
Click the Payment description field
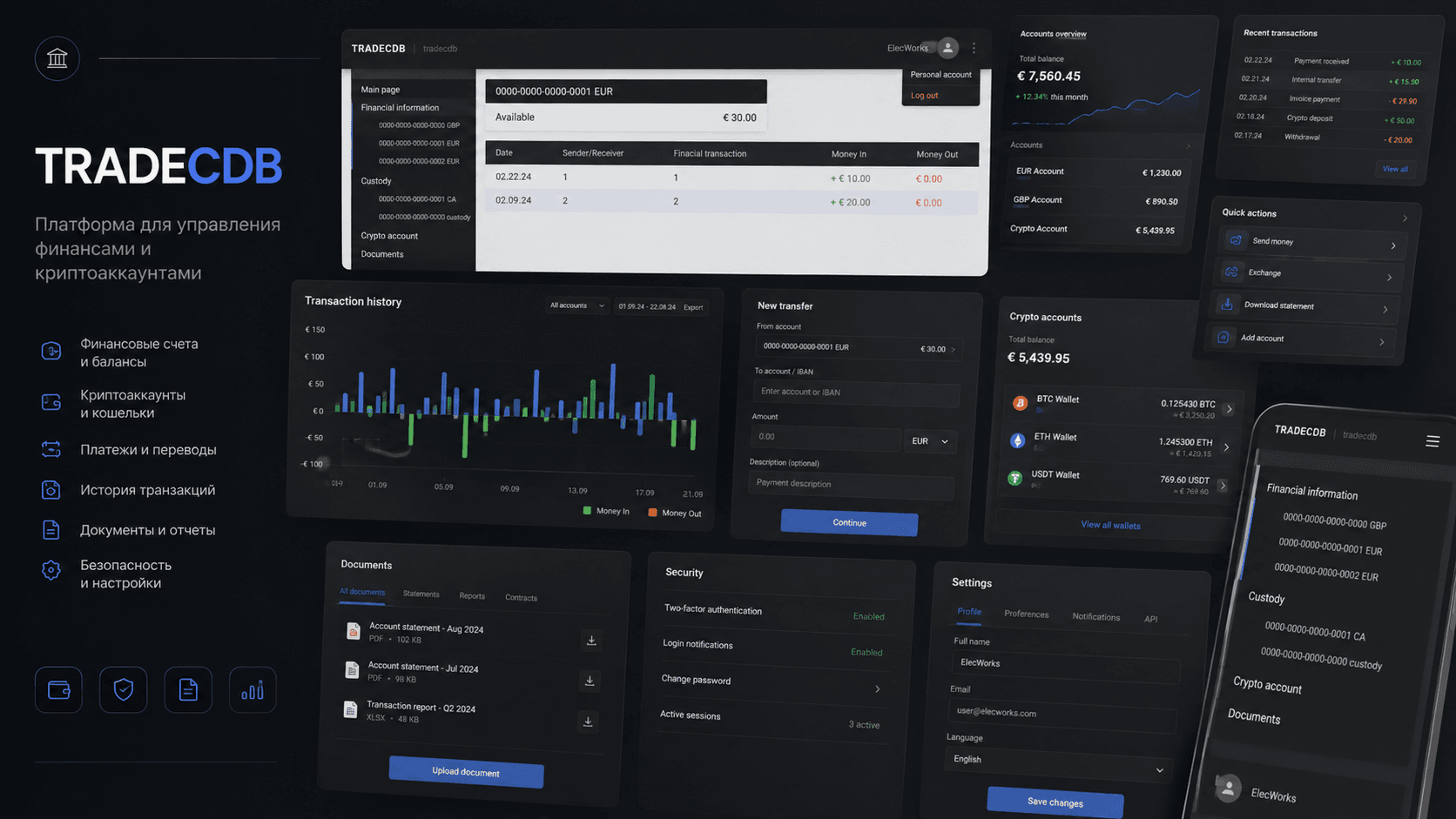[851, 486]
